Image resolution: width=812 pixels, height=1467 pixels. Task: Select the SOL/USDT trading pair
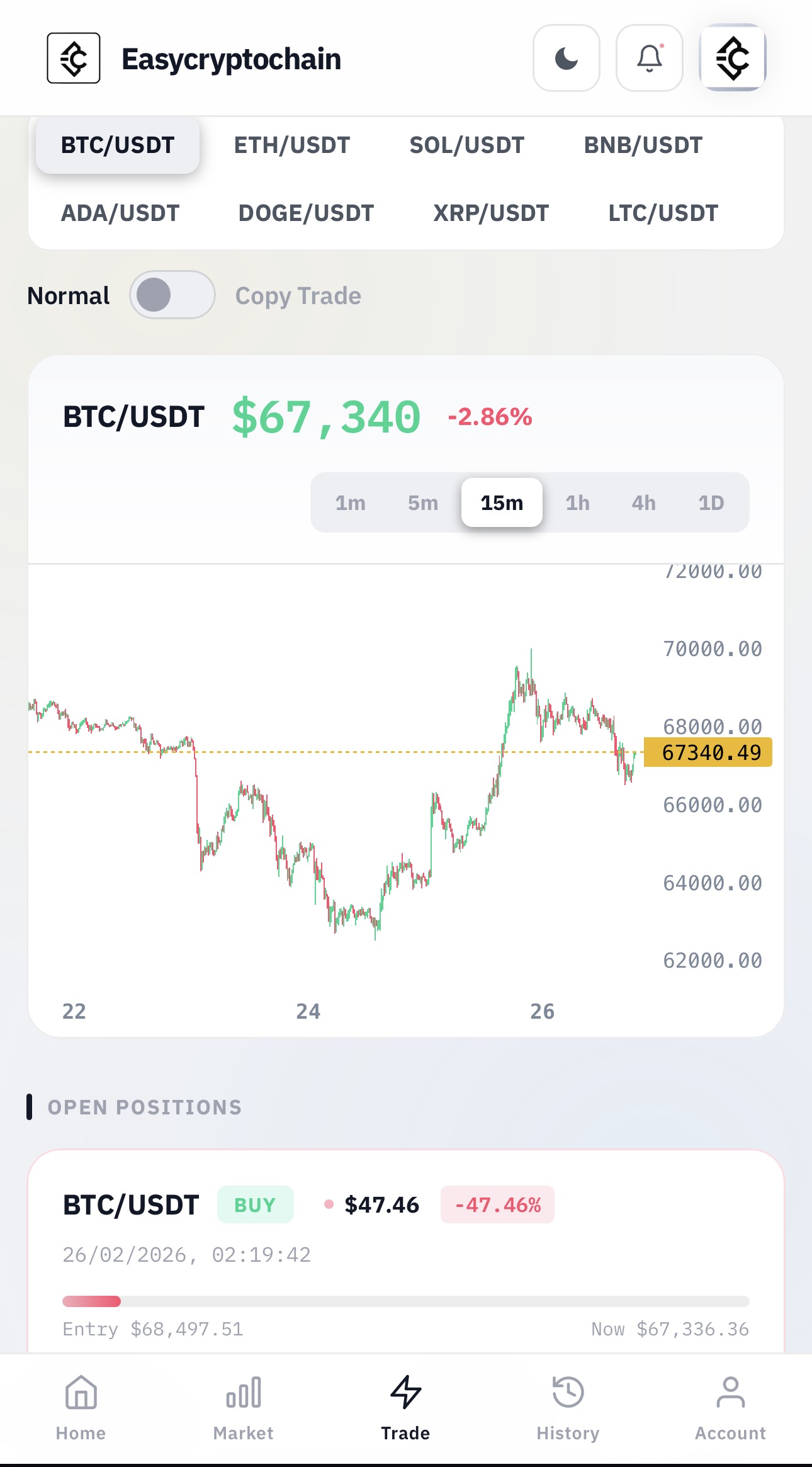(466, 145)
